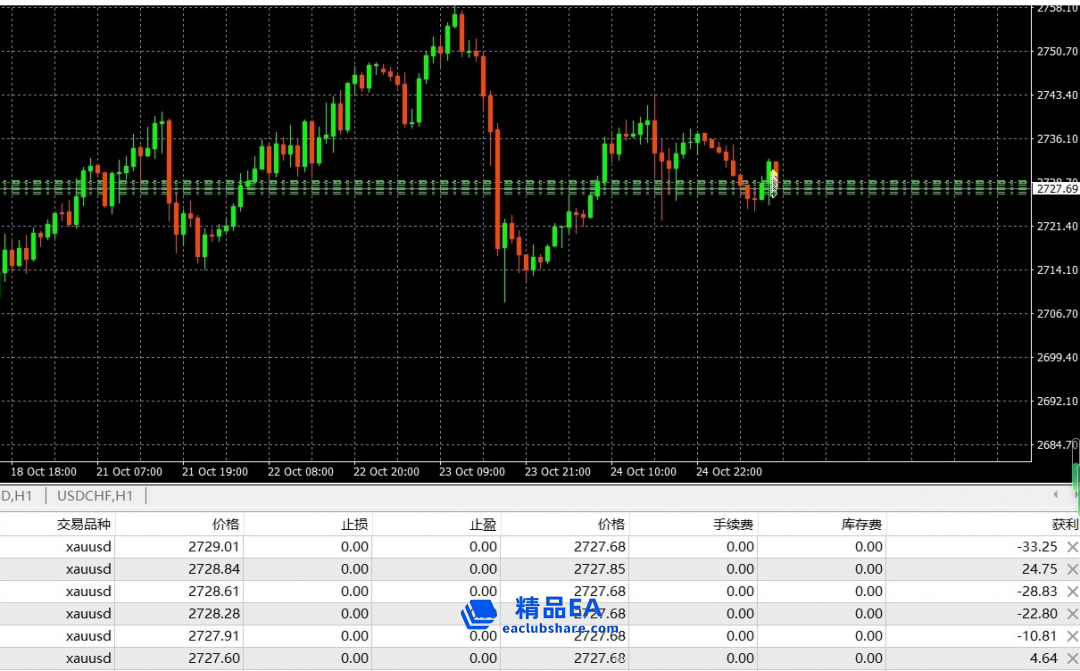Close the order with 4.64 profit
The image size is (1080, 671).
coord(1072,658)
